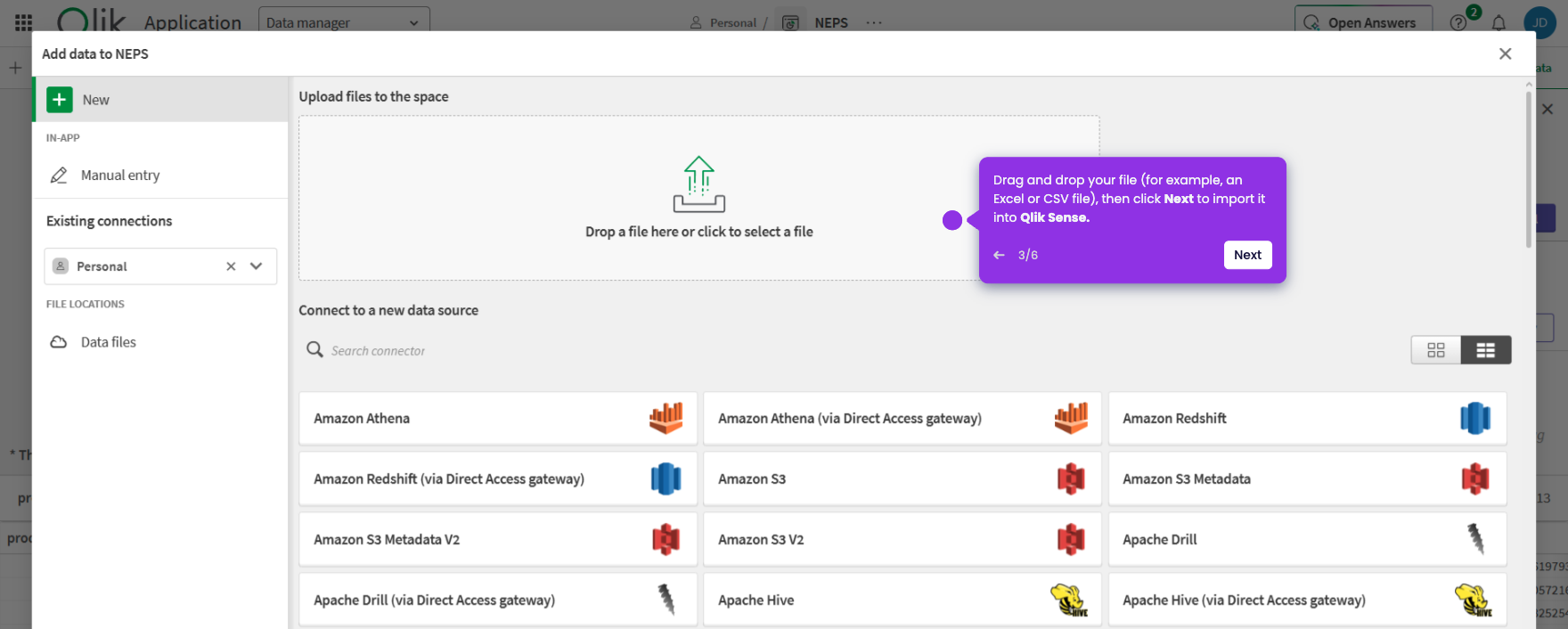Click the NEPS app name in header

(x=831, y=23)
